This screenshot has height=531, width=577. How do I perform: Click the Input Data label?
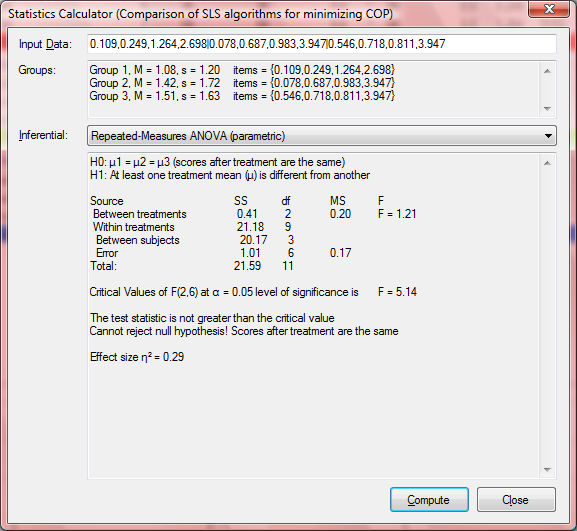coord(45,44)
